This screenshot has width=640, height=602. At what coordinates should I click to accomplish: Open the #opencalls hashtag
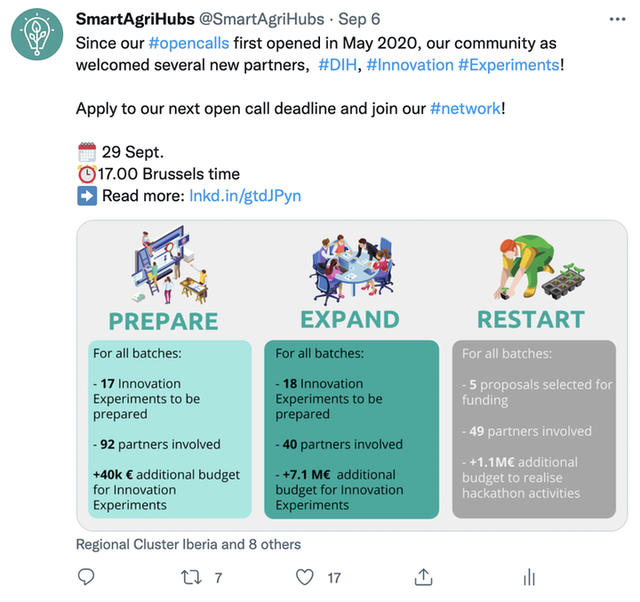pos(189,43)
